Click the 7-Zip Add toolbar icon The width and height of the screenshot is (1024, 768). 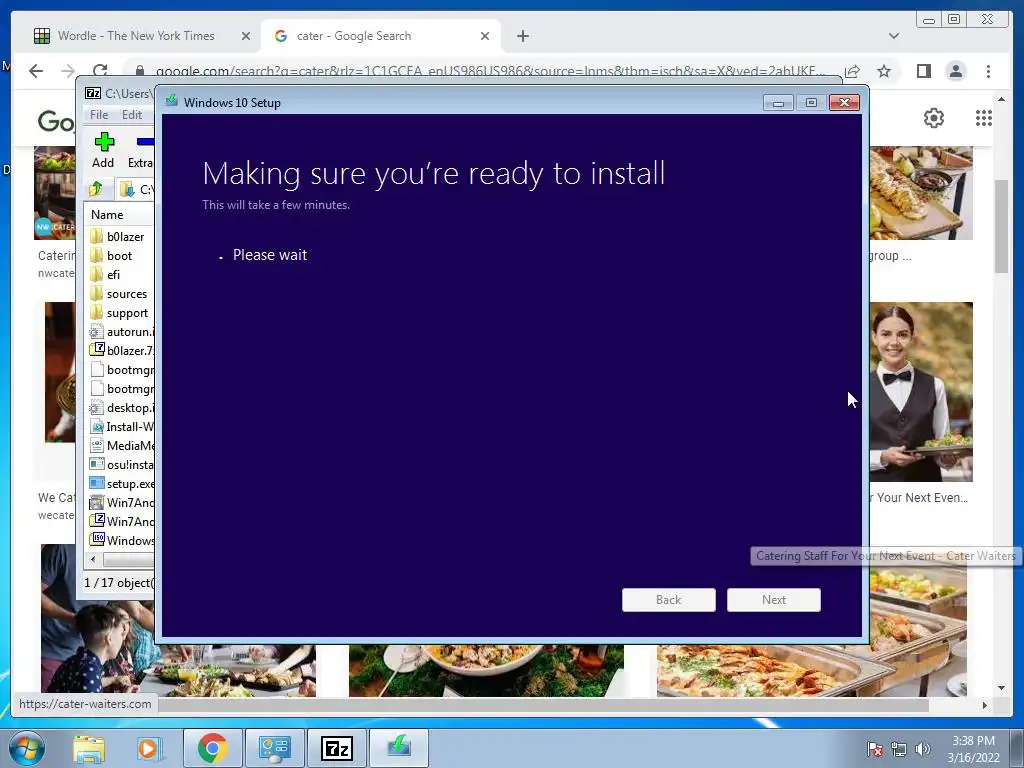pyautogui.click(x=103, y=150)
